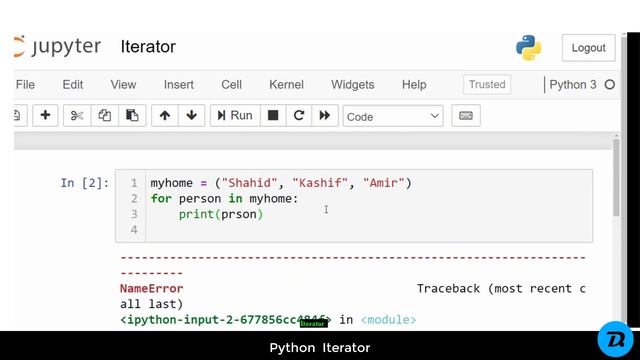Click the Jupyter logo
The height and width of the screenshot is (360, 640).
coord(57,46)
